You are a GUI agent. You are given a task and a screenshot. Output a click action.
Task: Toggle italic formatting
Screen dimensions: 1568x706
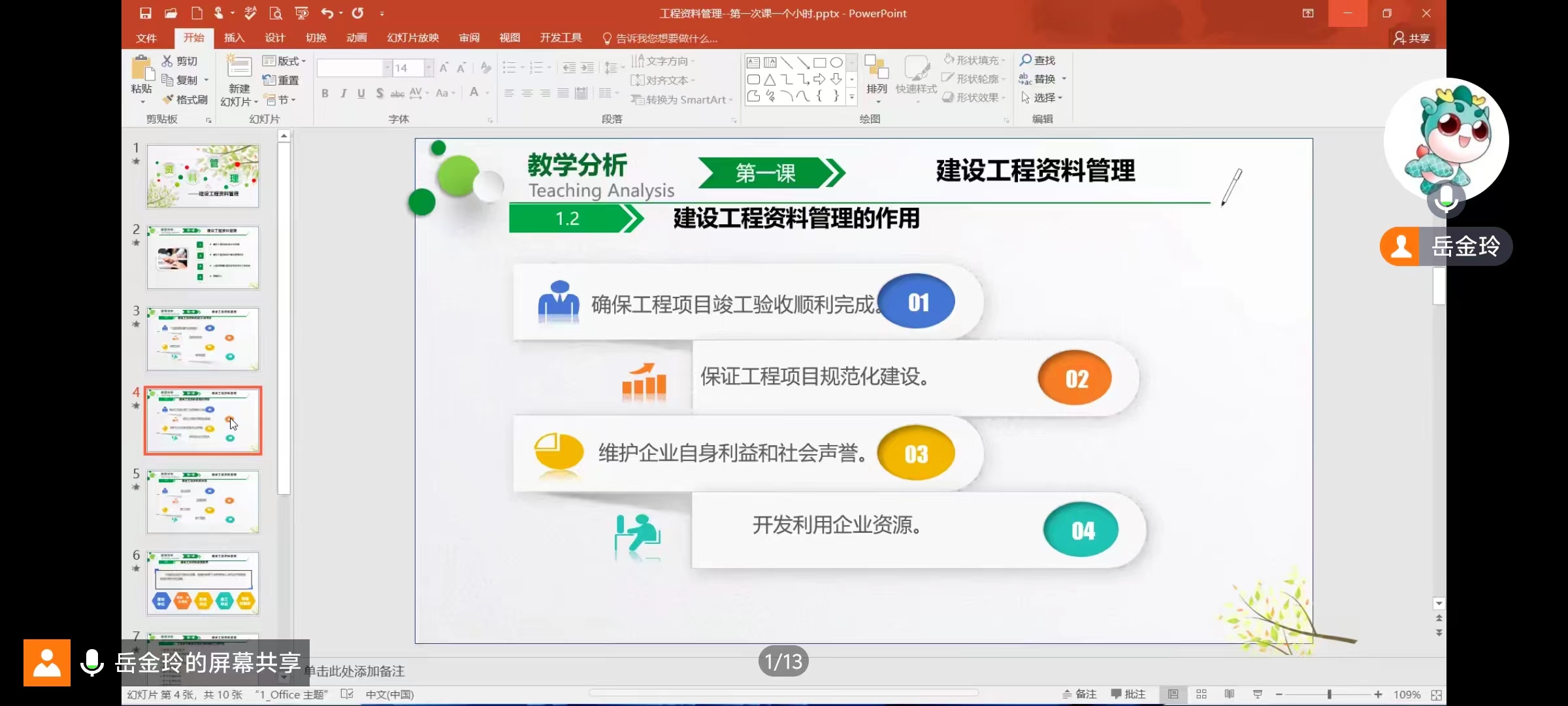[x=343, y=93]
